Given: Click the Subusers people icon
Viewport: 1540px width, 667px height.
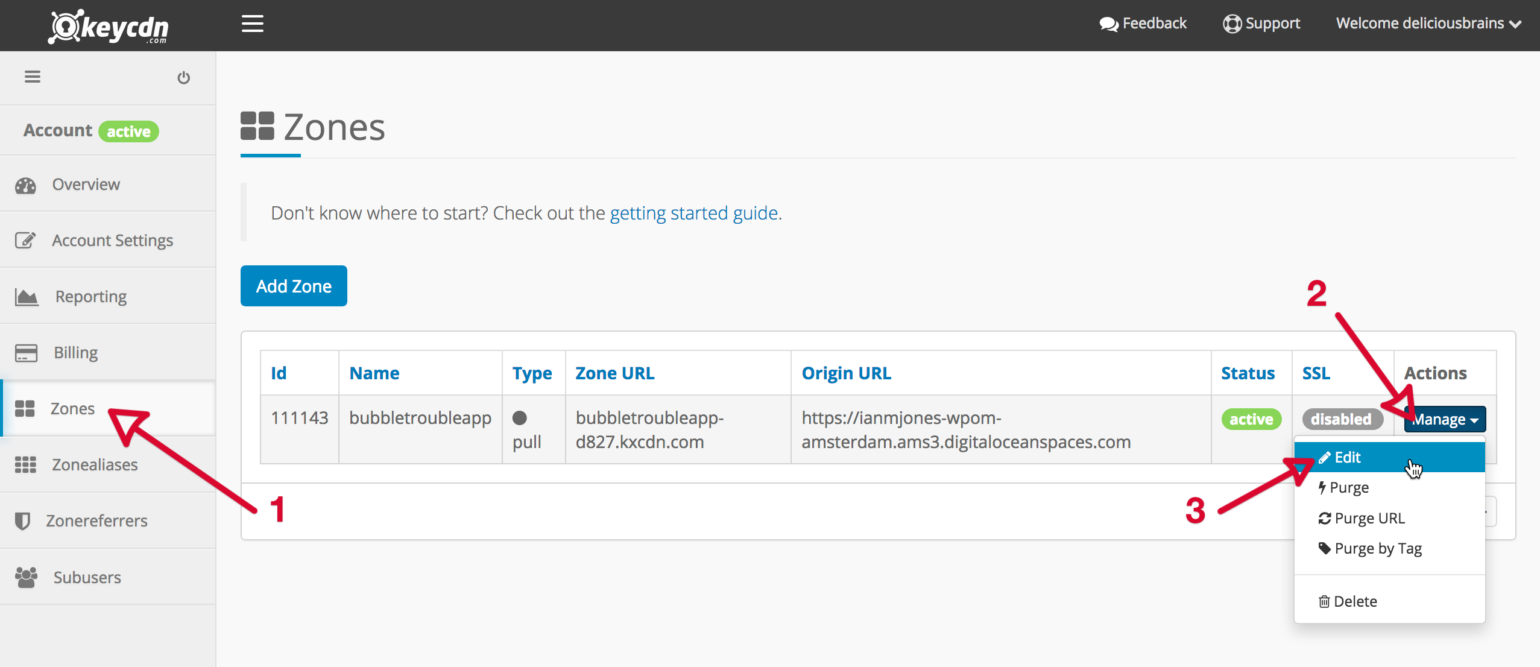Looking at the screenshot, I should click(x=26, y=577).
